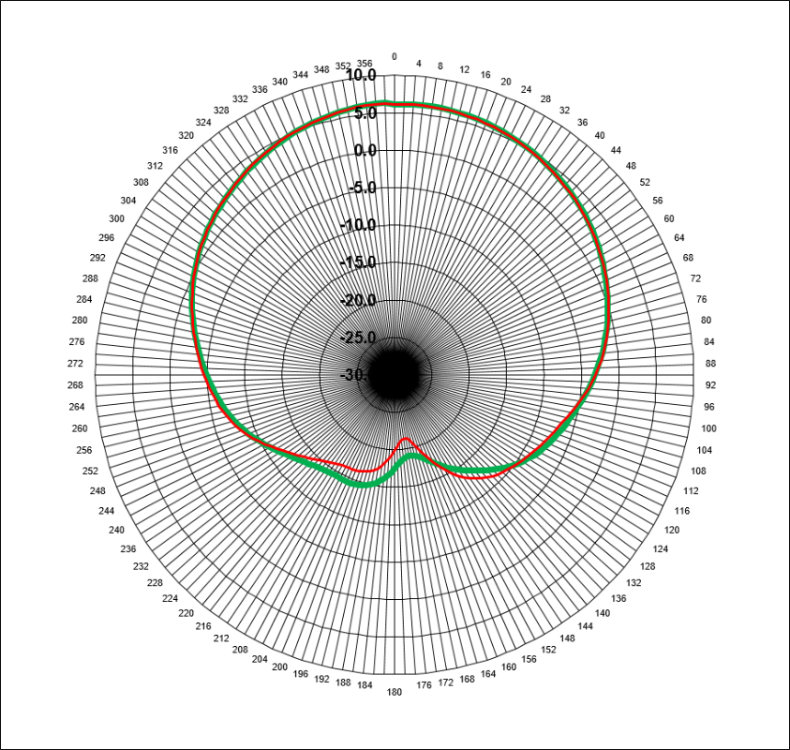This screenshot has height=750, width=790.
Task: Click the 0 degree label at top
Action: pos(394,57)
